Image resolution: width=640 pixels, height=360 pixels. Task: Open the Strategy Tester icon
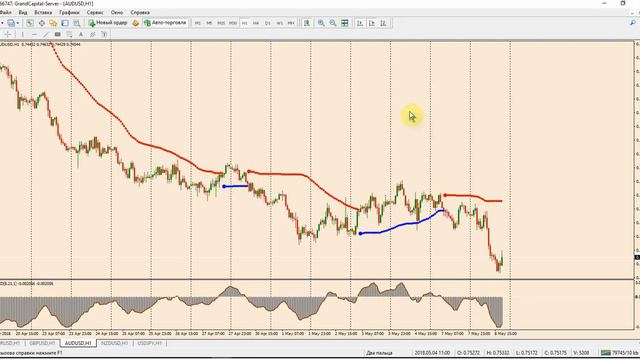coord(76,23)
